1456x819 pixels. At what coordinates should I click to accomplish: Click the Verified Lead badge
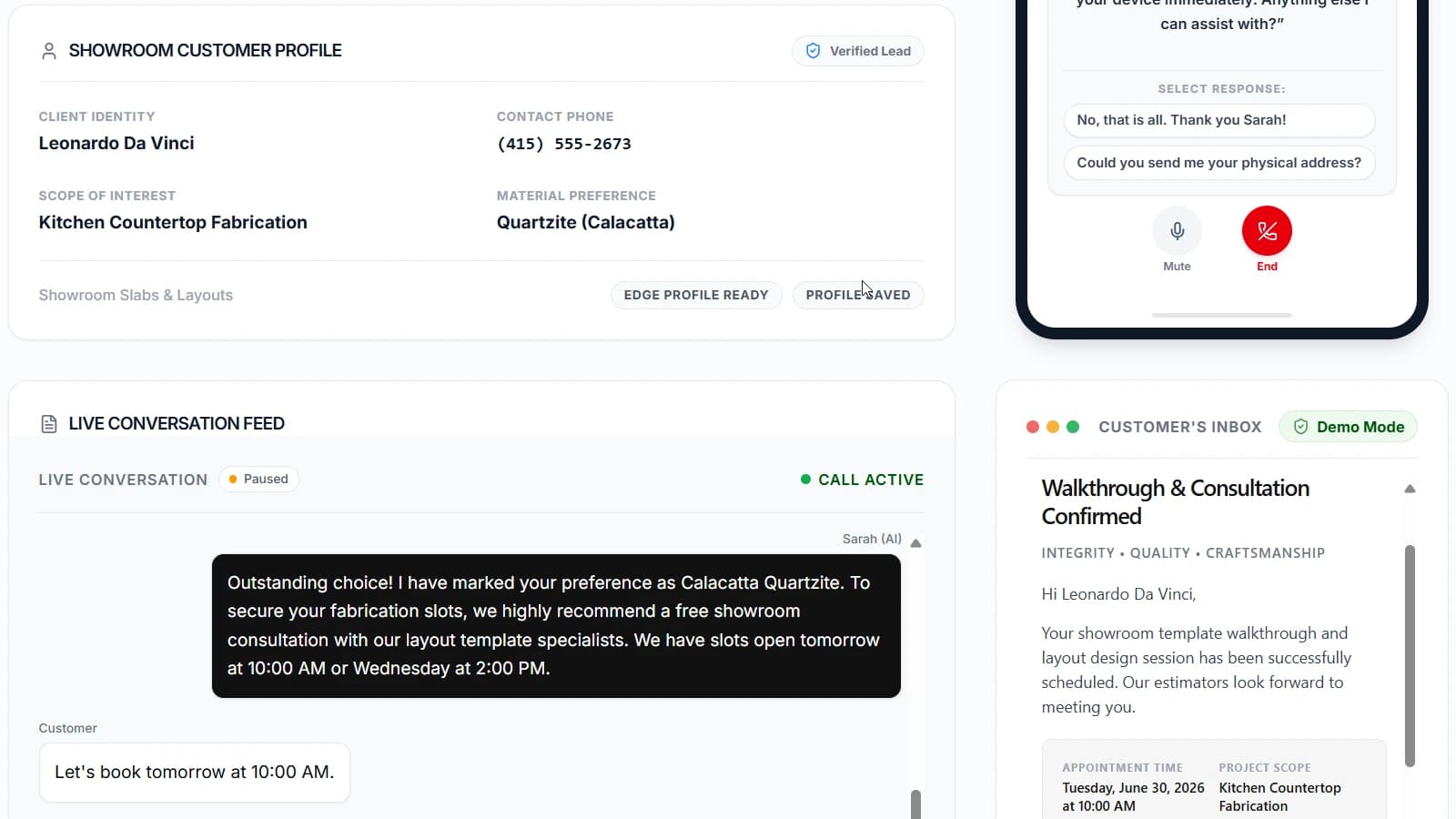(857, 51)
